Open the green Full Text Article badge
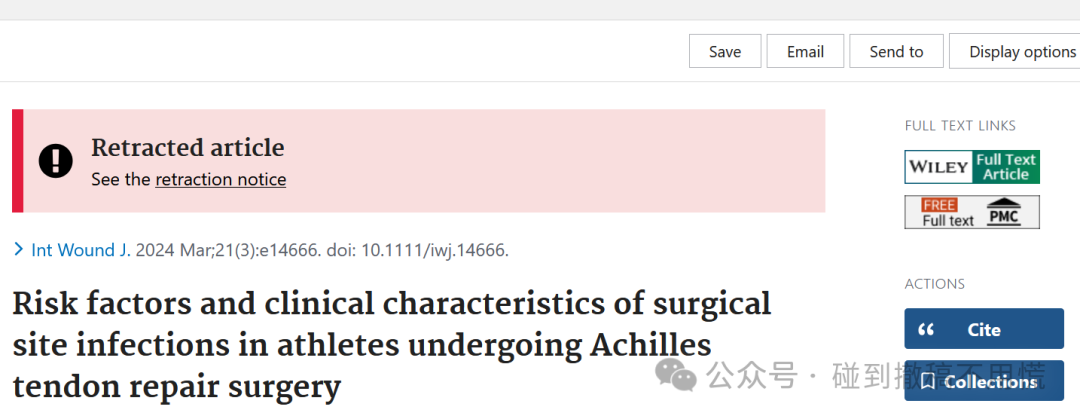The height and width of the screenshot is (419, 1080). coord(1006,167)
